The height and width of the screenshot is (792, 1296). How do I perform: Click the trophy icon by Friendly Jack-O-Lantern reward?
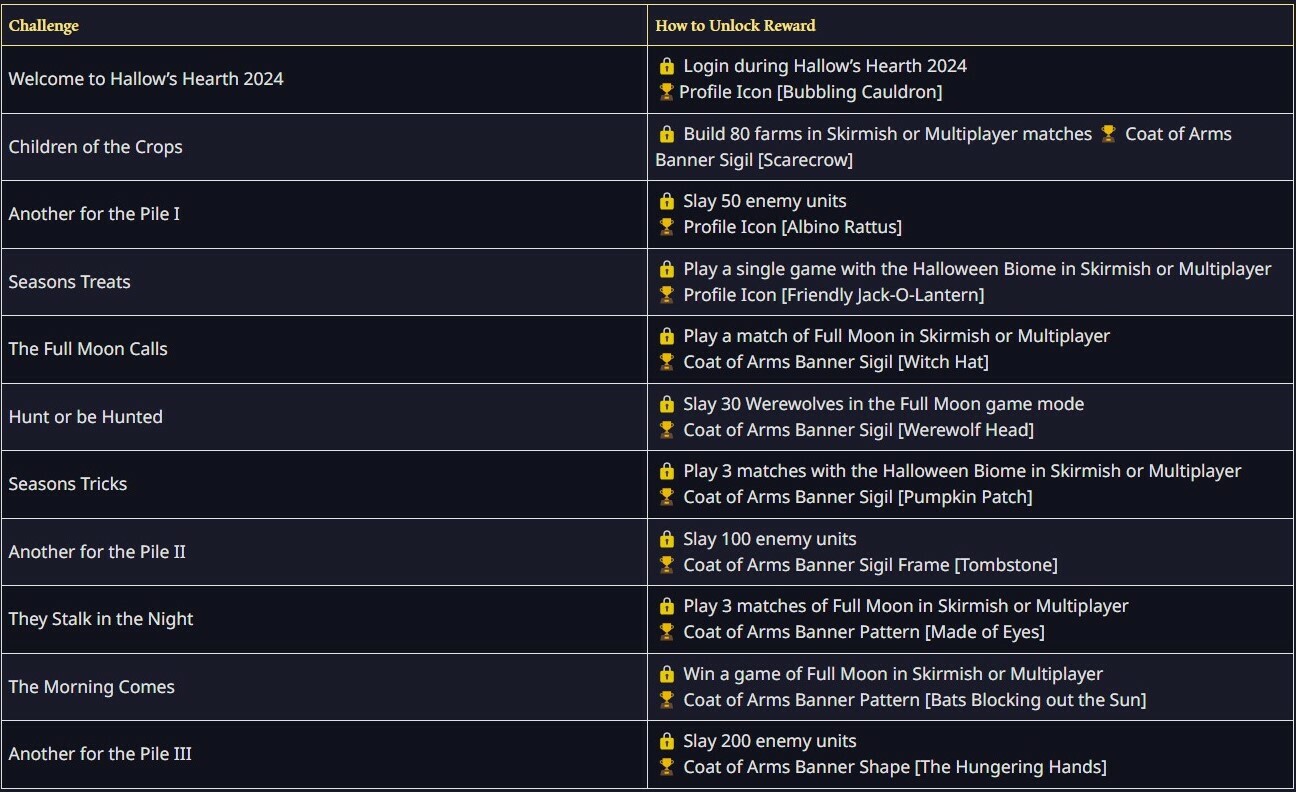(x=667, y=295)
